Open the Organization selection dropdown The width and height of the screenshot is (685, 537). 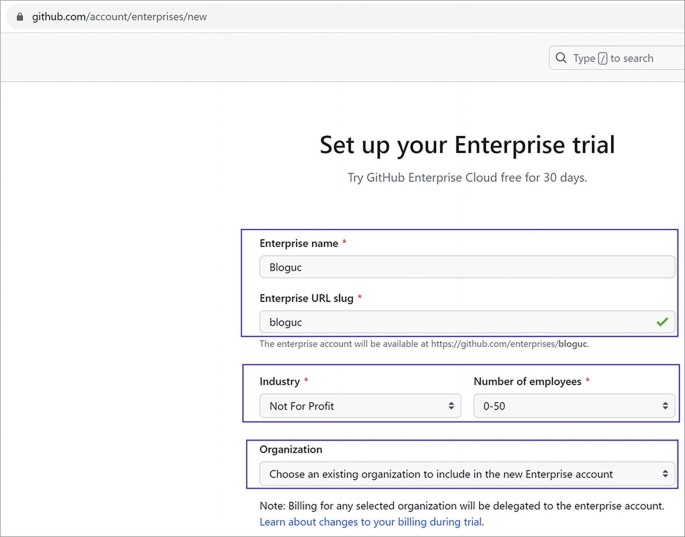click(467, 474)
